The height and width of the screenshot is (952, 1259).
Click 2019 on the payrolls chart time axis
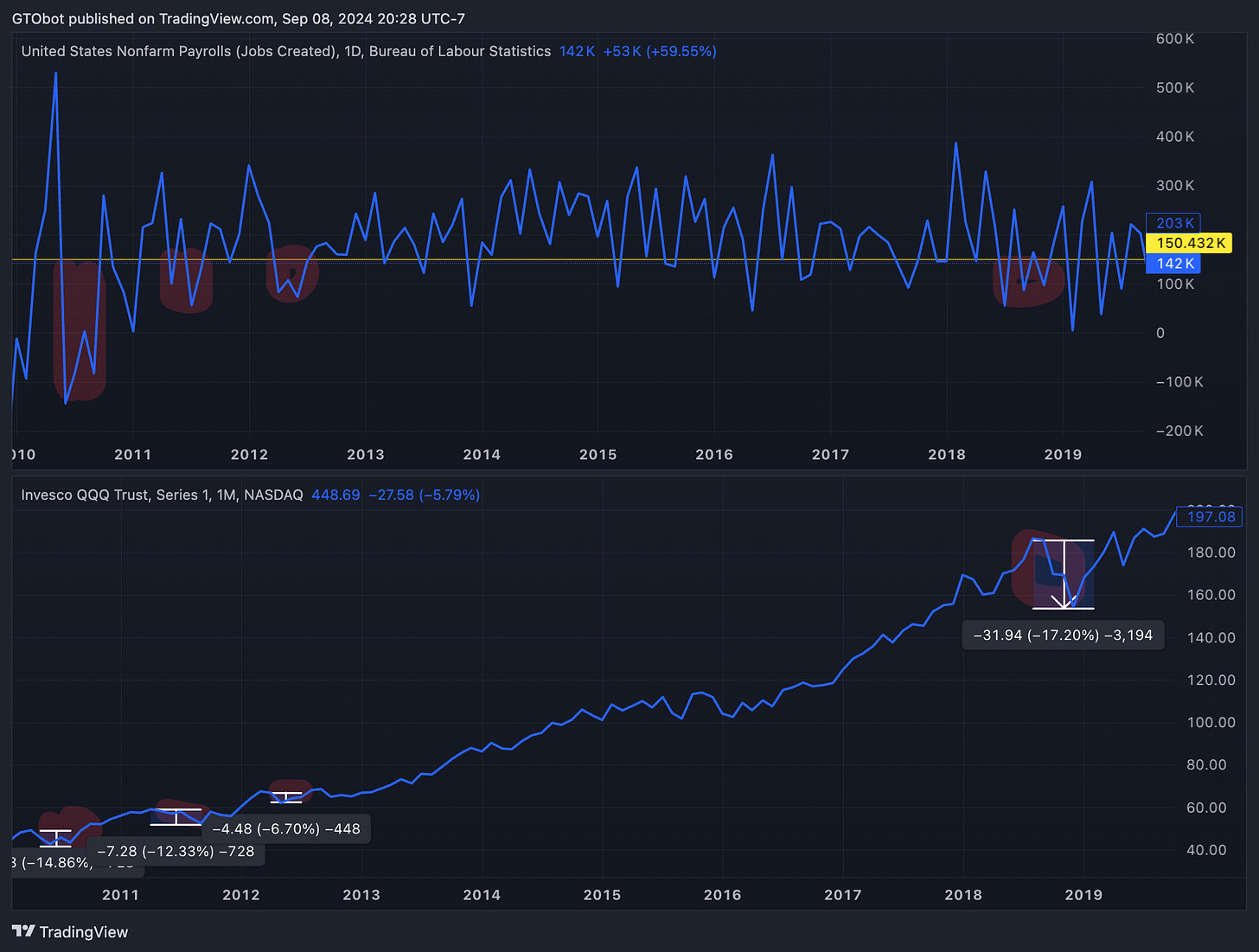coord(1063,454)
